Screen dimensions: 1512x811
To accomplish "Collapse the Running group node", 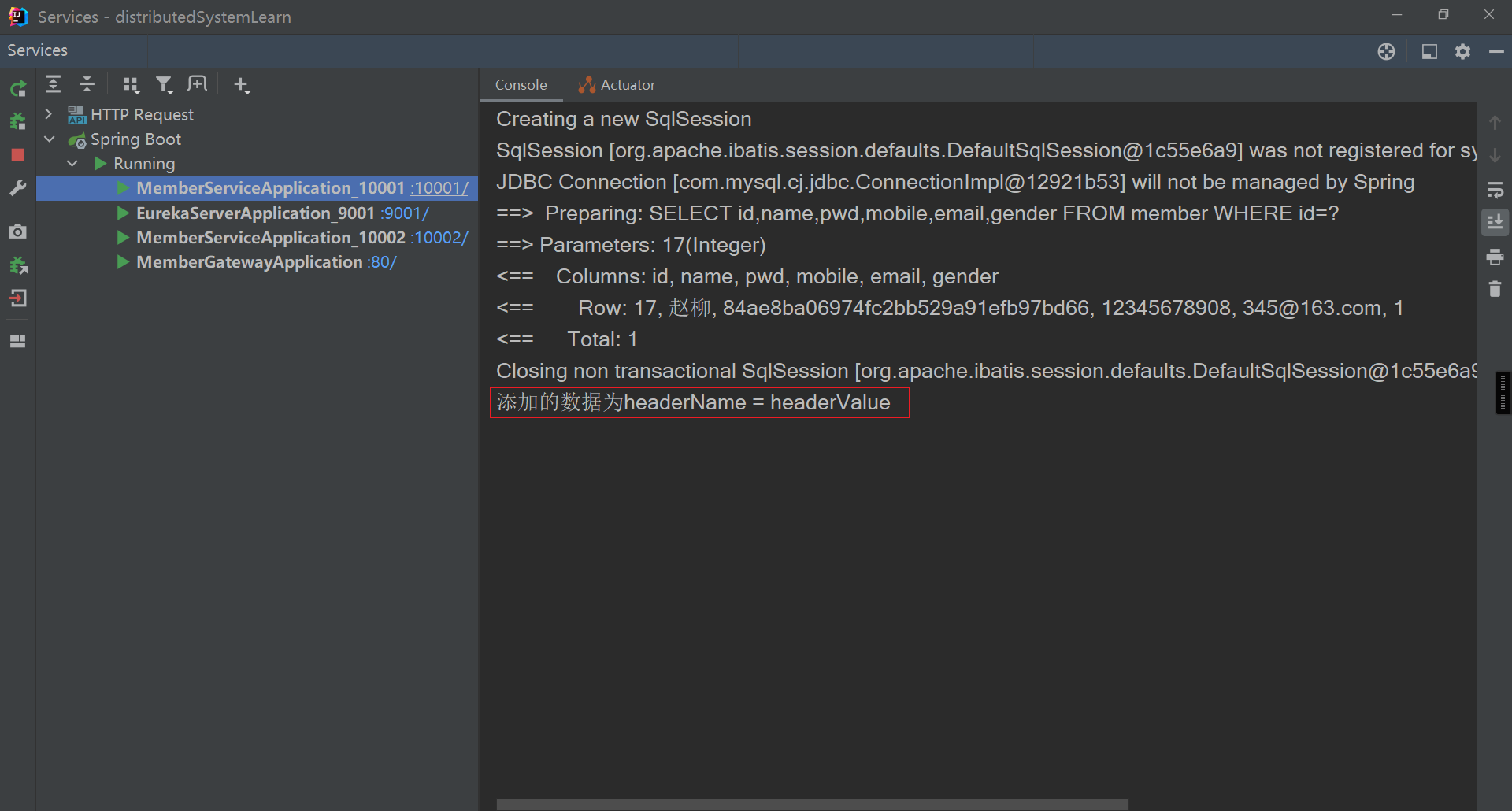I will (x=72, y=164).
